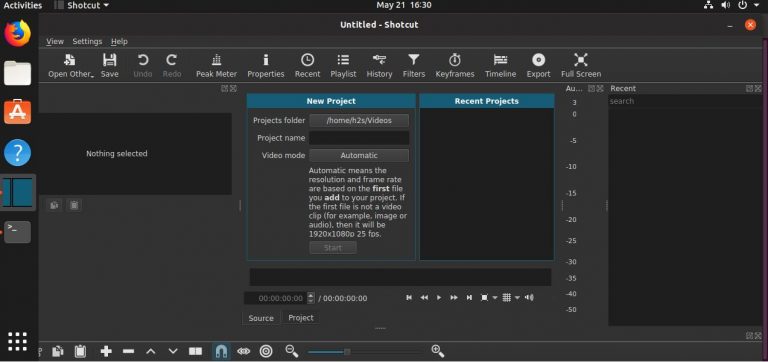Click the timeline copy icon
Viewport: 768px width, 362px height.
(58, 351)
